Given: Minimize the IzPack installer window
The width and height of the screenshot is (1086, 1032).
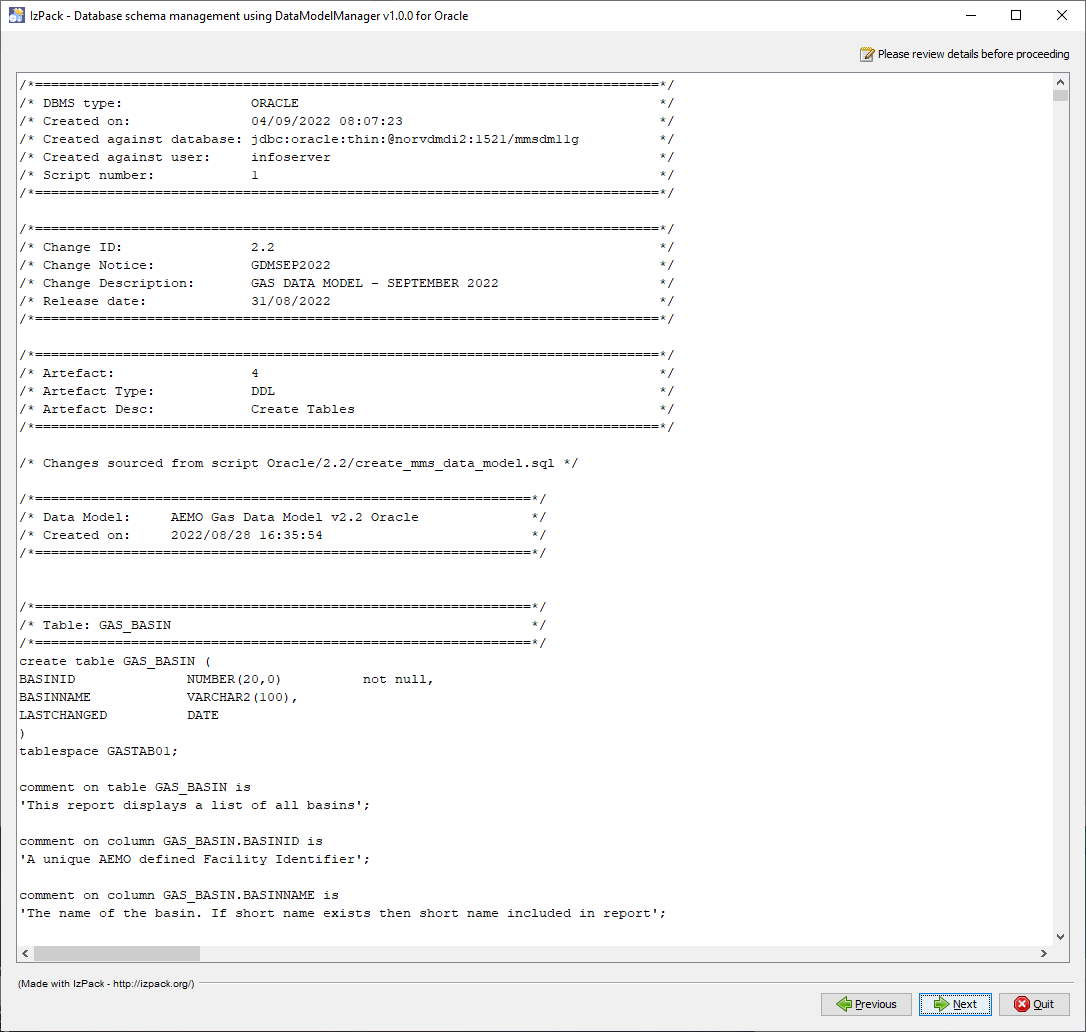Looking at the screenshot, I should click(x=970, y=15).
